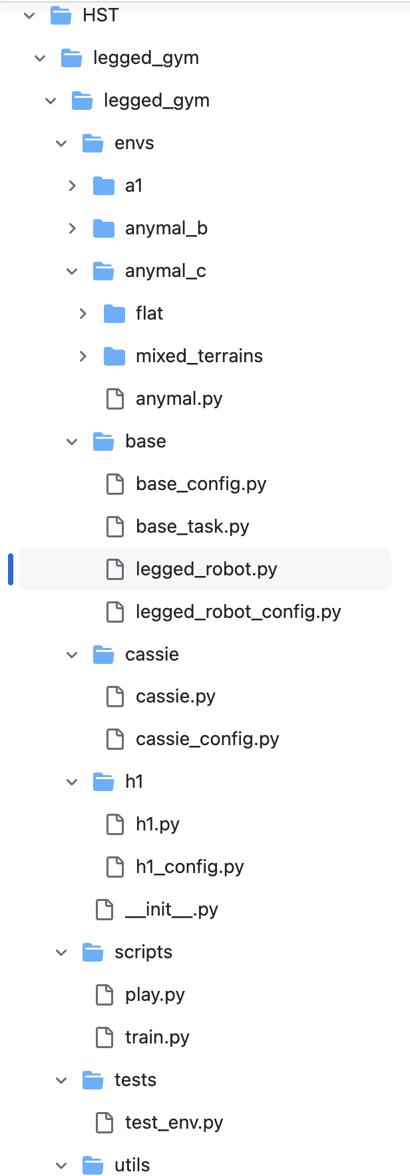The width and height of the screenshot is (410, 1176).
Task: Click the file icon next to legged_robot.py
Action: (114, 569)
